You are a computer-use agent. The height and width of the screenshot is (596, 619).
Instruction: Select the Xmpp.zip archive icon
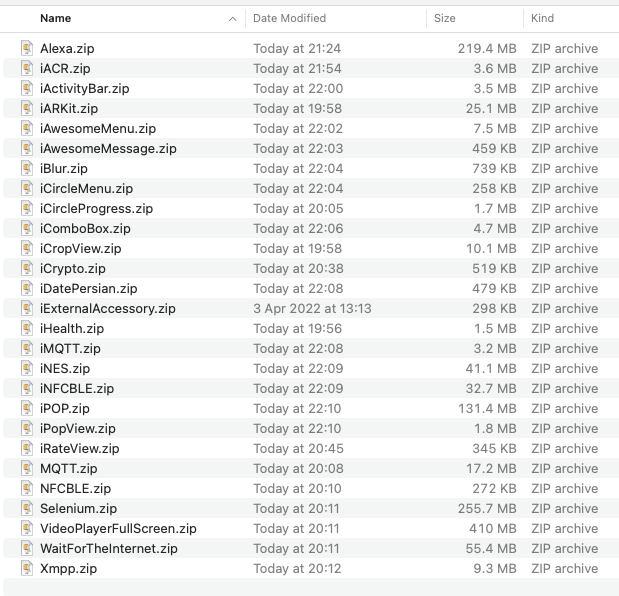tap(27, 568)
